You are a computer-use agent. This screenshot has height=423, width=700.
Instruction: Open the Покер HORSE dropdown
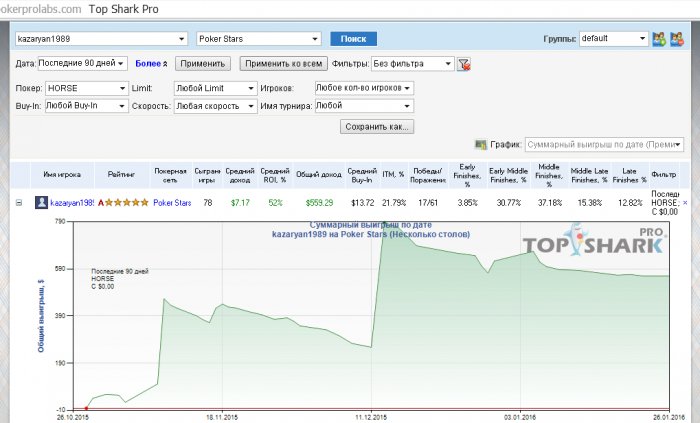(x=87, y=88)
